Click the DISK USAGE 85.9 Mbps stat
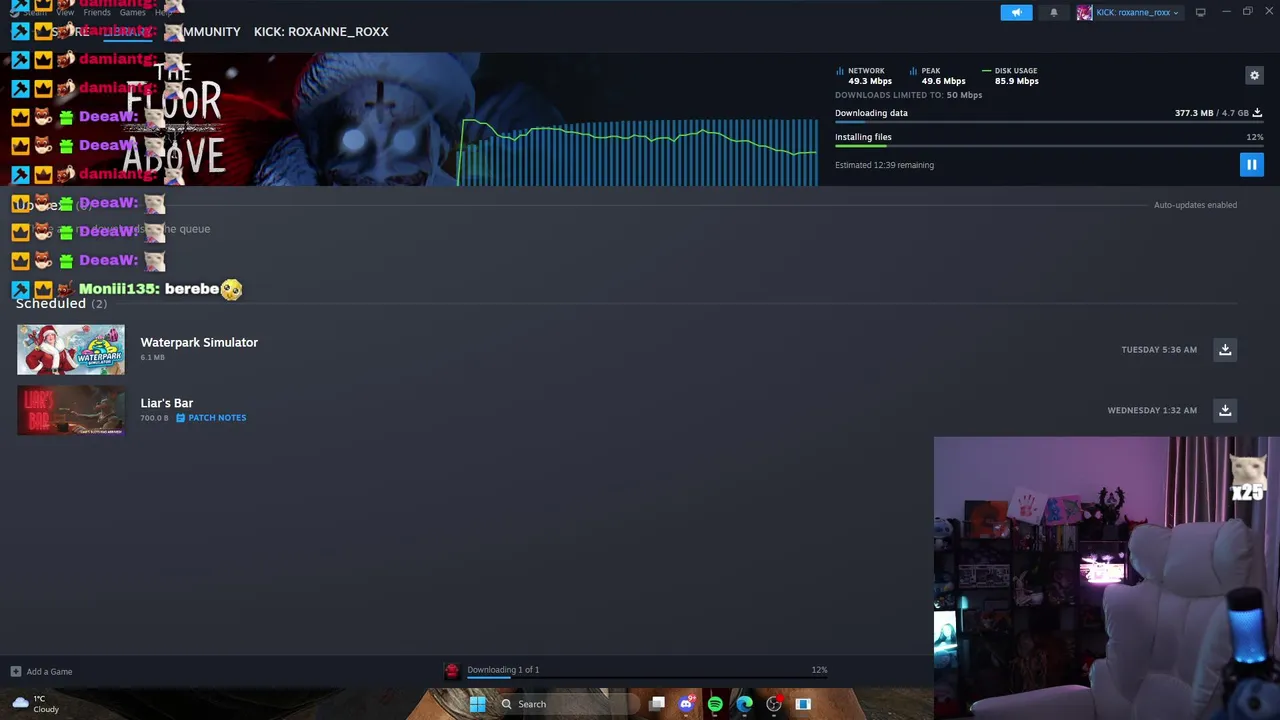The height and width of the screenshot is (720, 1280). click(x=1011, y=76)
